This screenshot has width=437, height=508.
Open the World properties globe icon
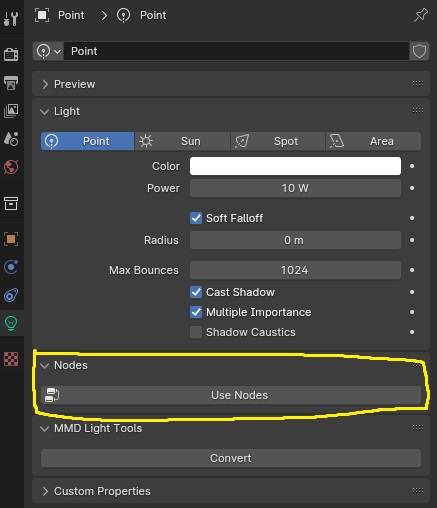tap(11, 167)
